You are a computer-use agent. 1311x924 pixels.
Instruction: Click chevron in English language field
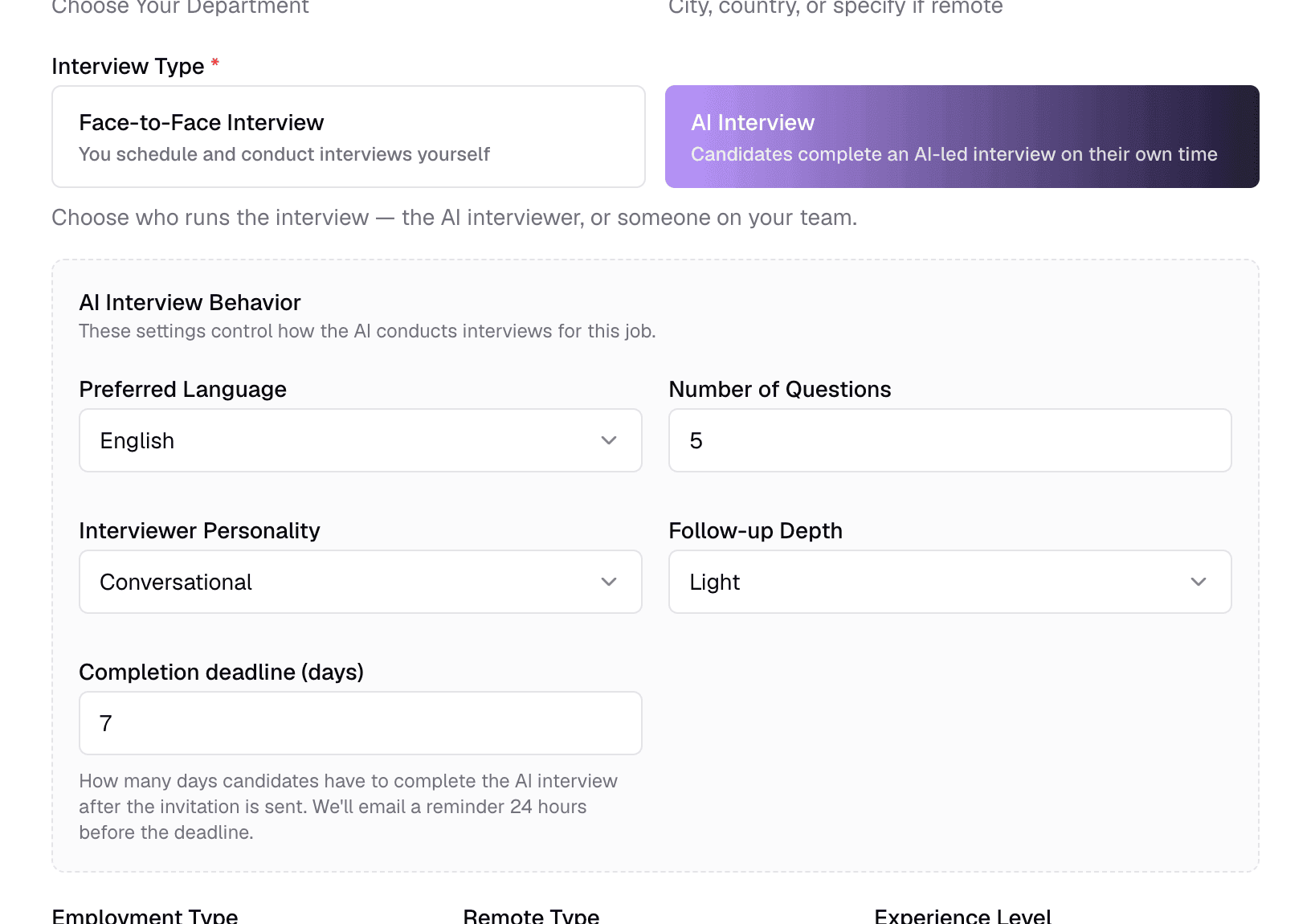click(609, 440)
